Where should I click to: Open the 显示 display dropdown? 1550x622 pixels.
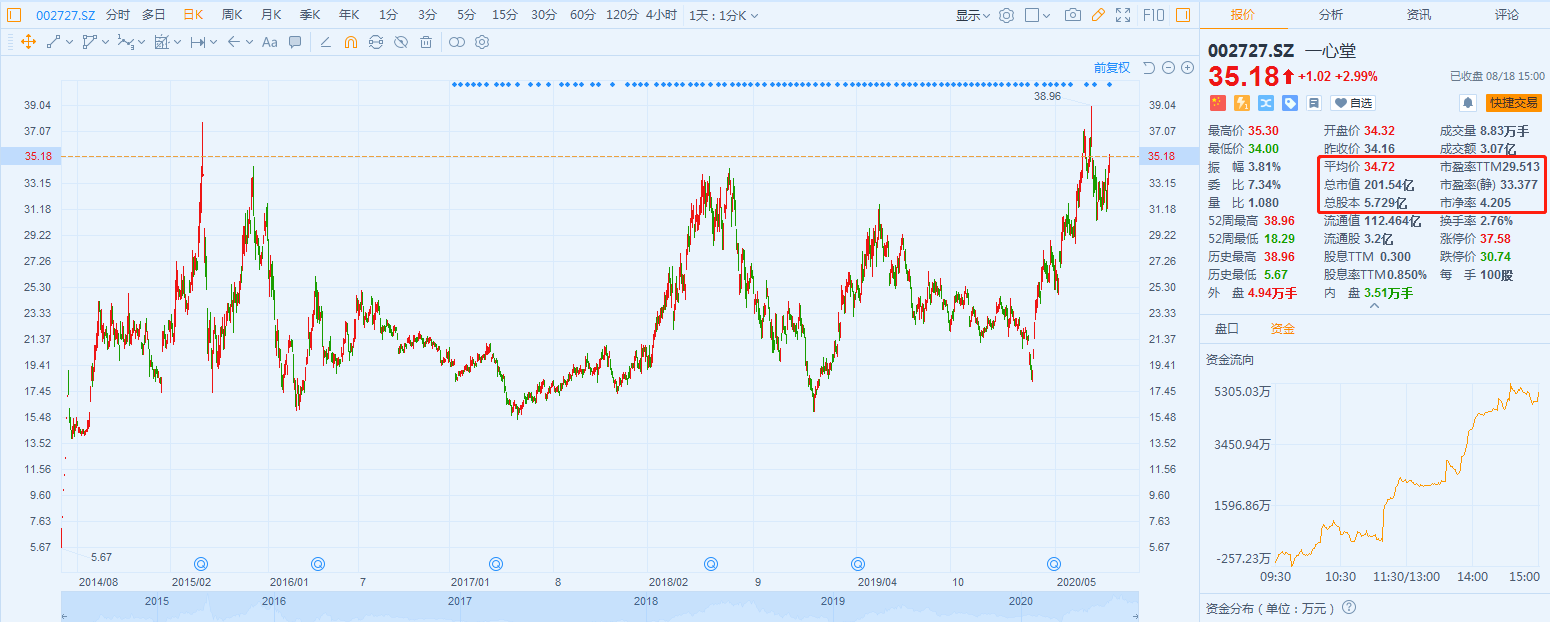point(972,15)
